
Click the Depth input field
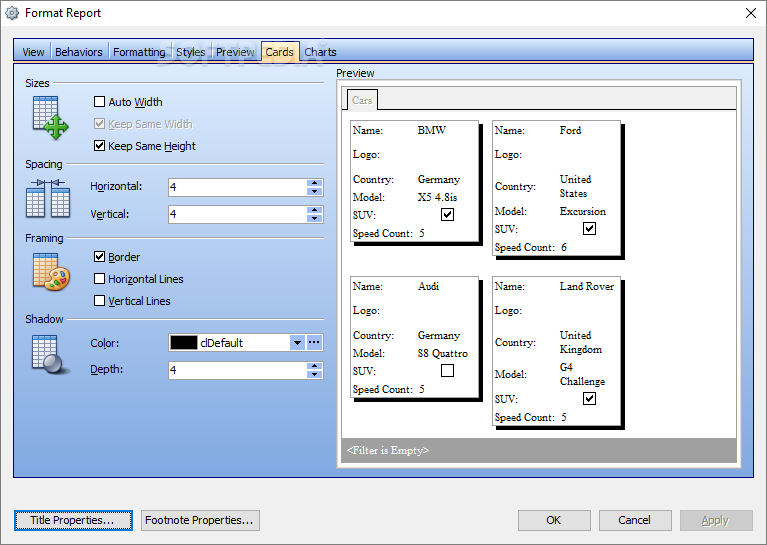coord(238,370)
